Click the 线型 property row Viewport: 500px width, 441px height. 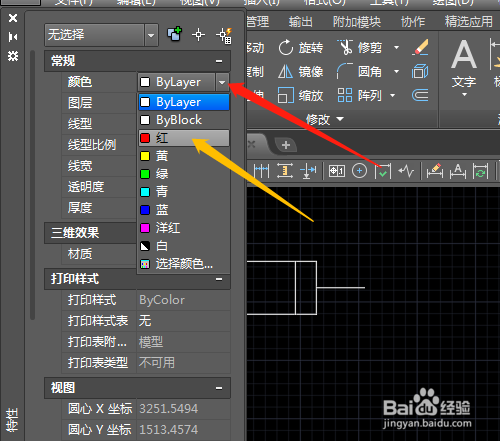(99, 124)
